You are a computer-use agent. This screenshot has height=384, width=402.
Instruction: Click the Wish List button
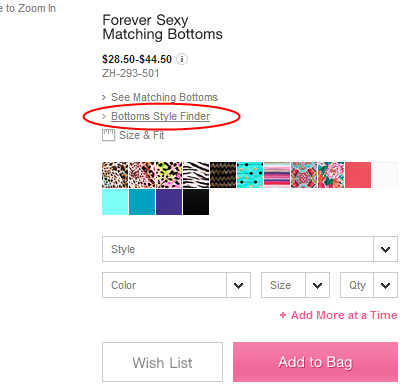click(162, 362)
